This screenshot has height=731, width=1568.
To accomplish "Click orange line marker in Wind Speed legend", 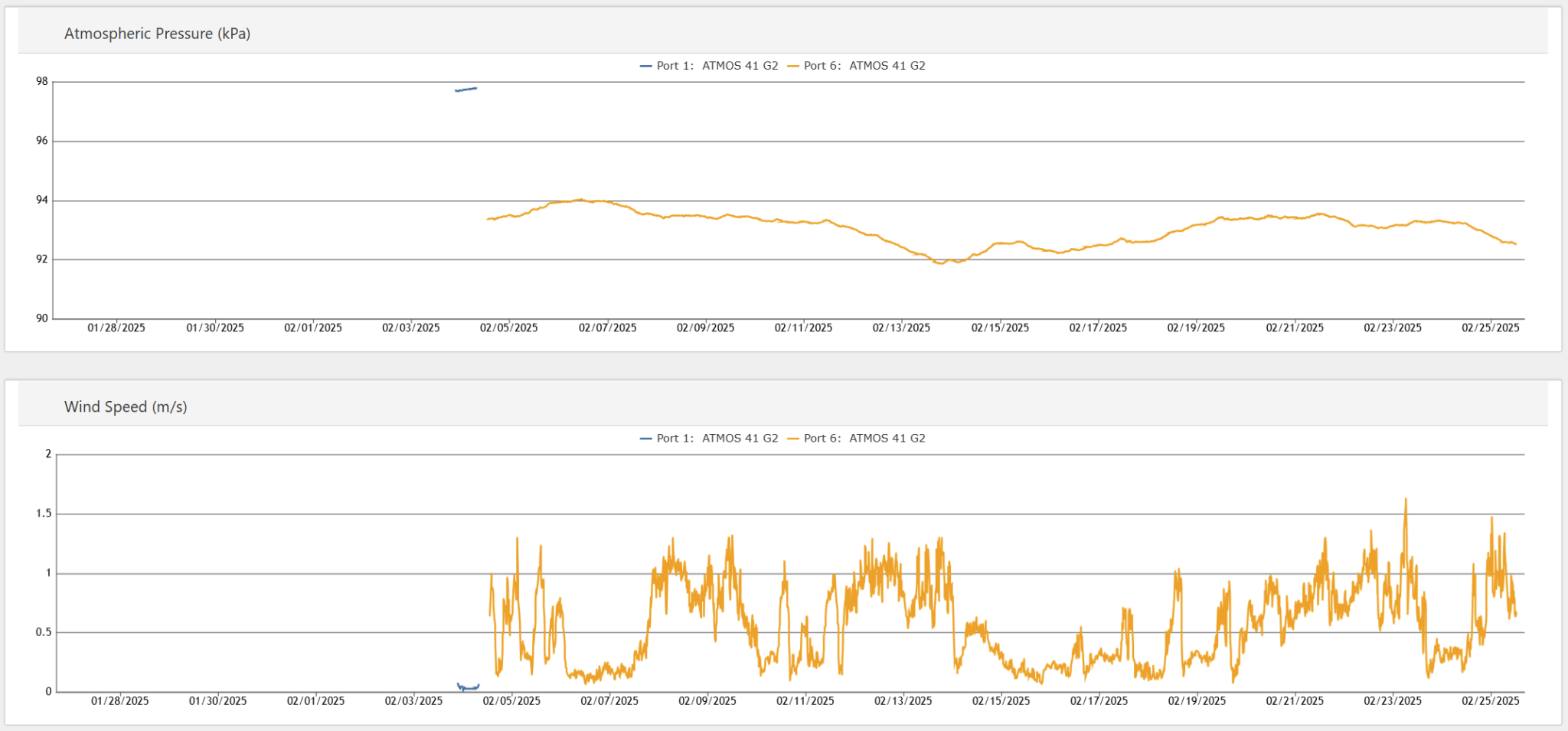I will point(793,439).
